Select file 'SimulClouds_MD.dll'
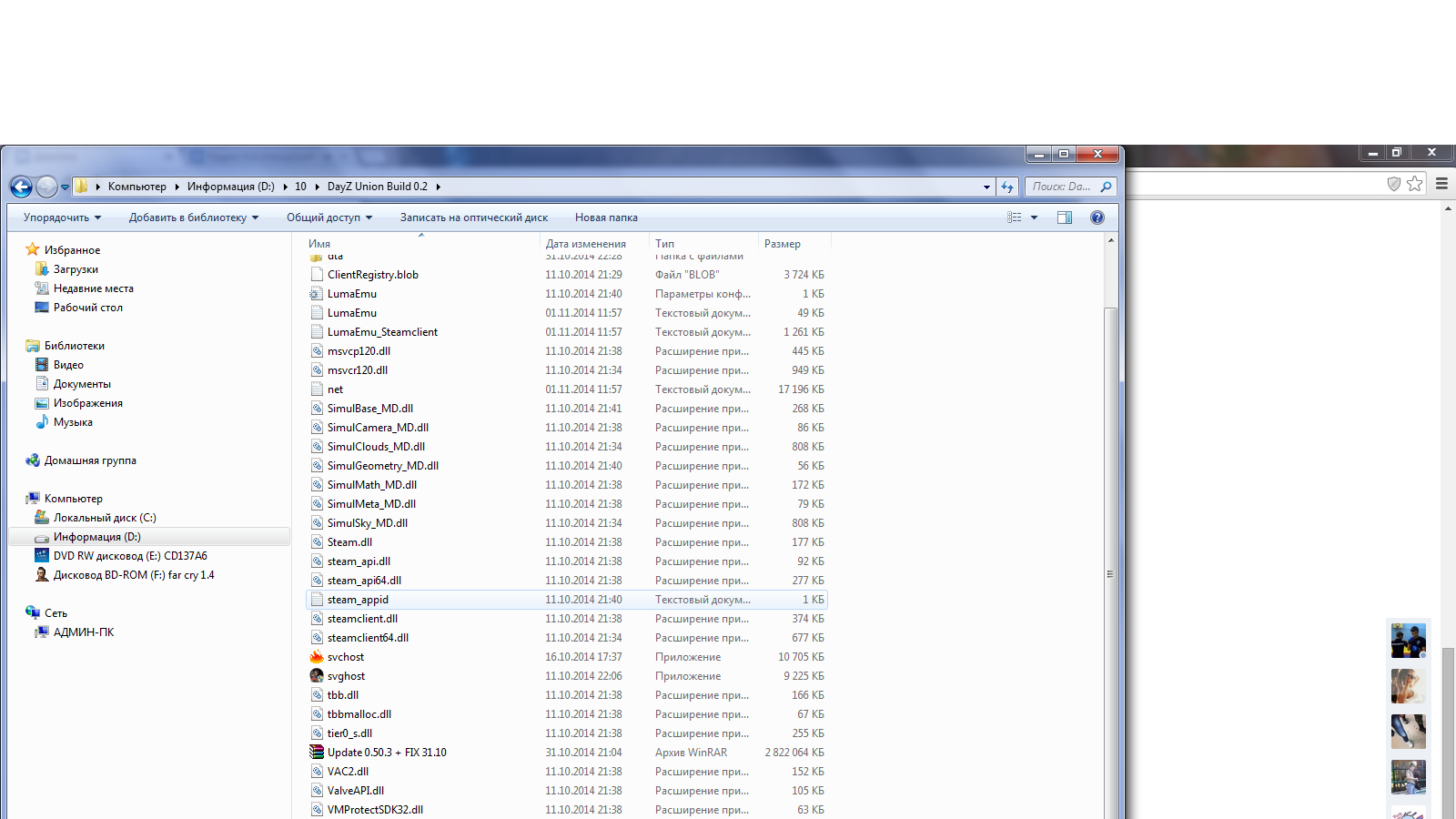 tap(376, 447)
